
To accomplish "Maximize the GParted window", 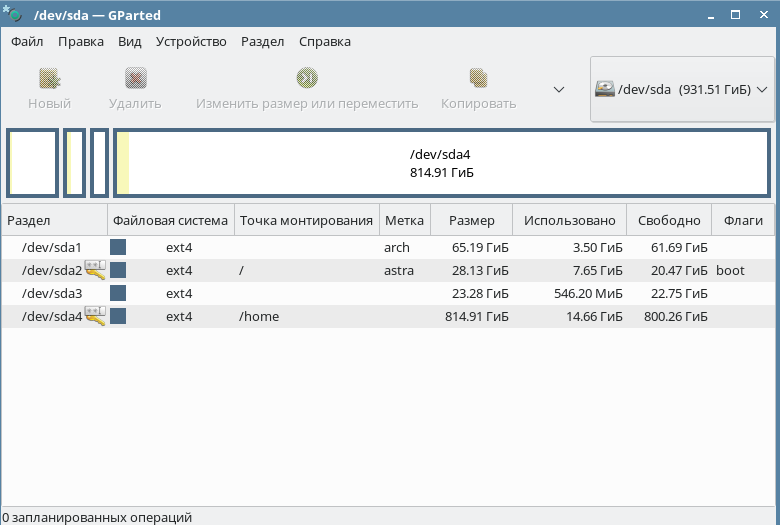I will 735,15.
